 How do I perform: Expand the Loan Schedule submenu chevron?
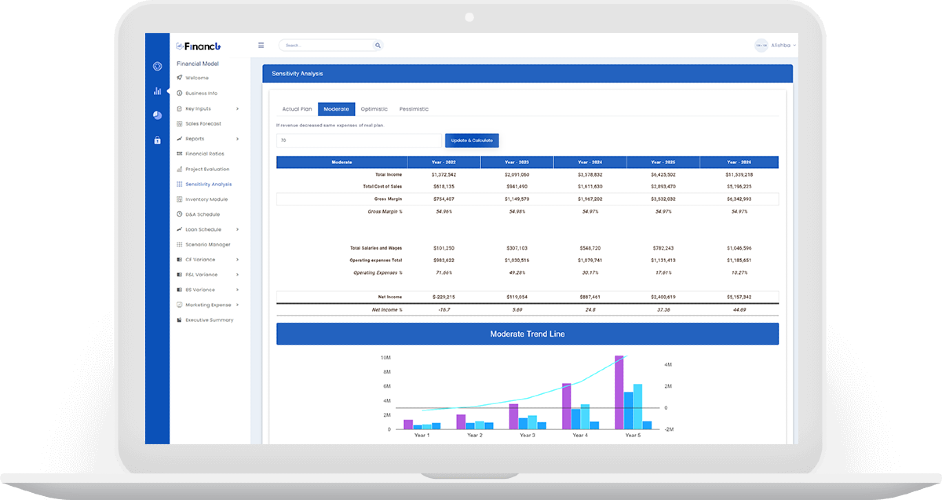[237, 230]
